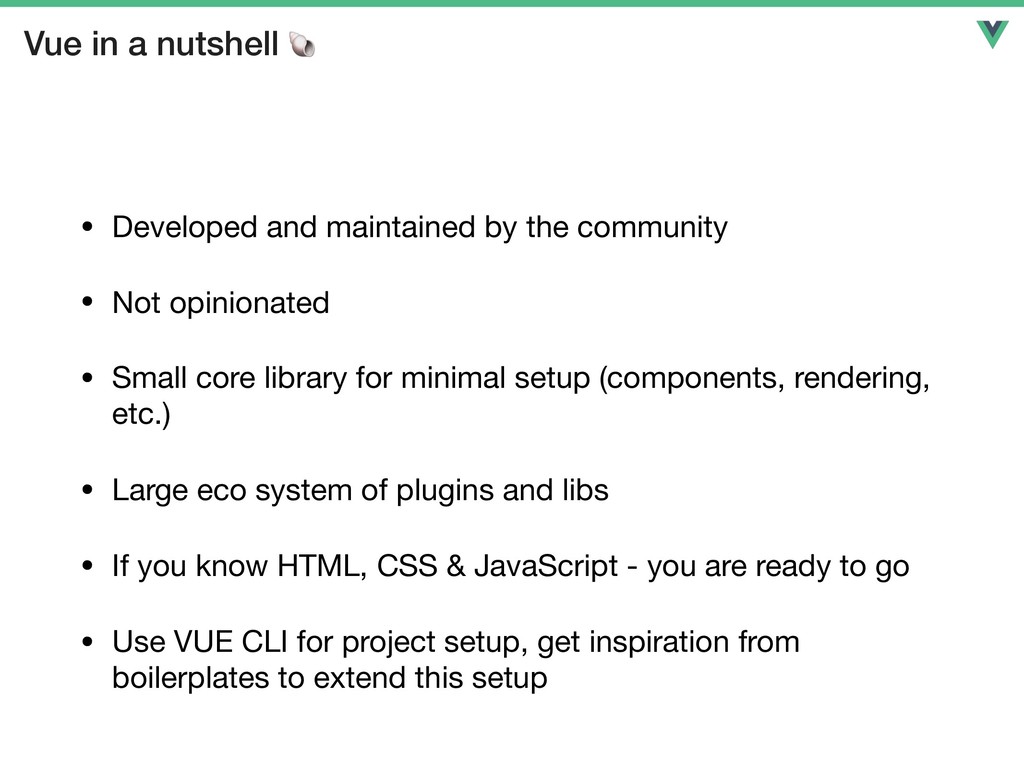Click bullet point before 'Large eco system'
The width and height of the screenshot is (1024, 768).
point(88,490)
